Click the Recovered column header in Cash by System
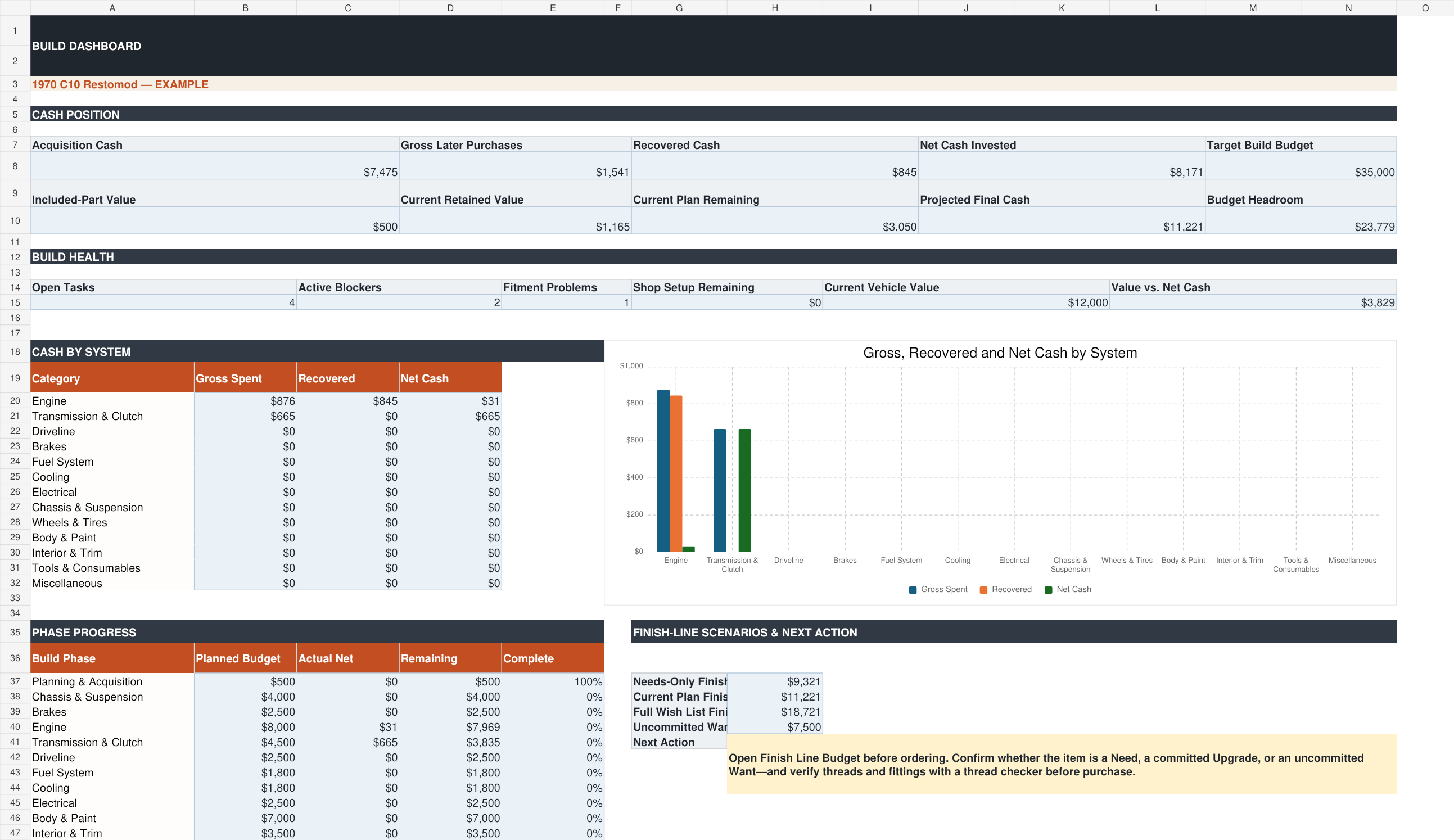The width and height of the screenshot is (1454, 840). 348,378
